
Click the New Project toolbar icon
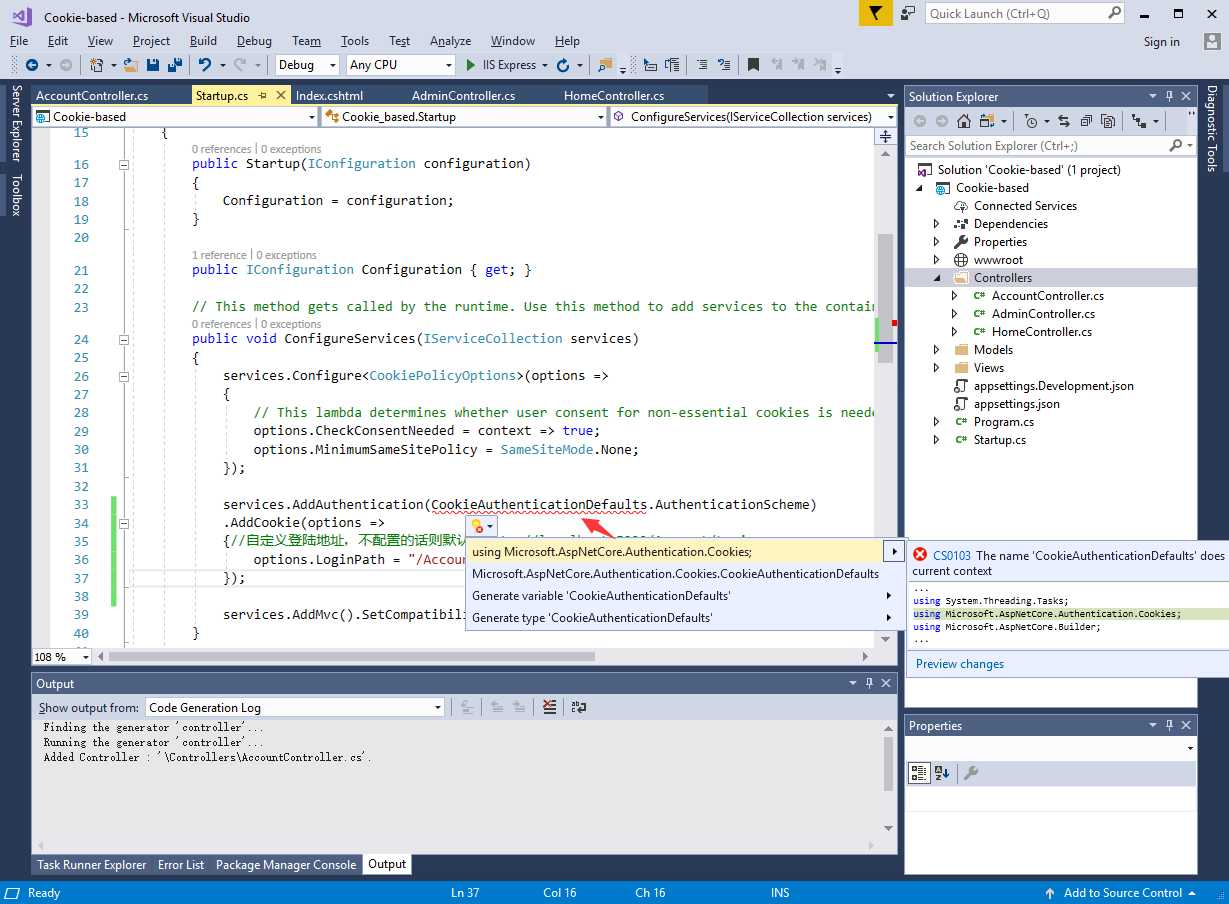[97, 65]
